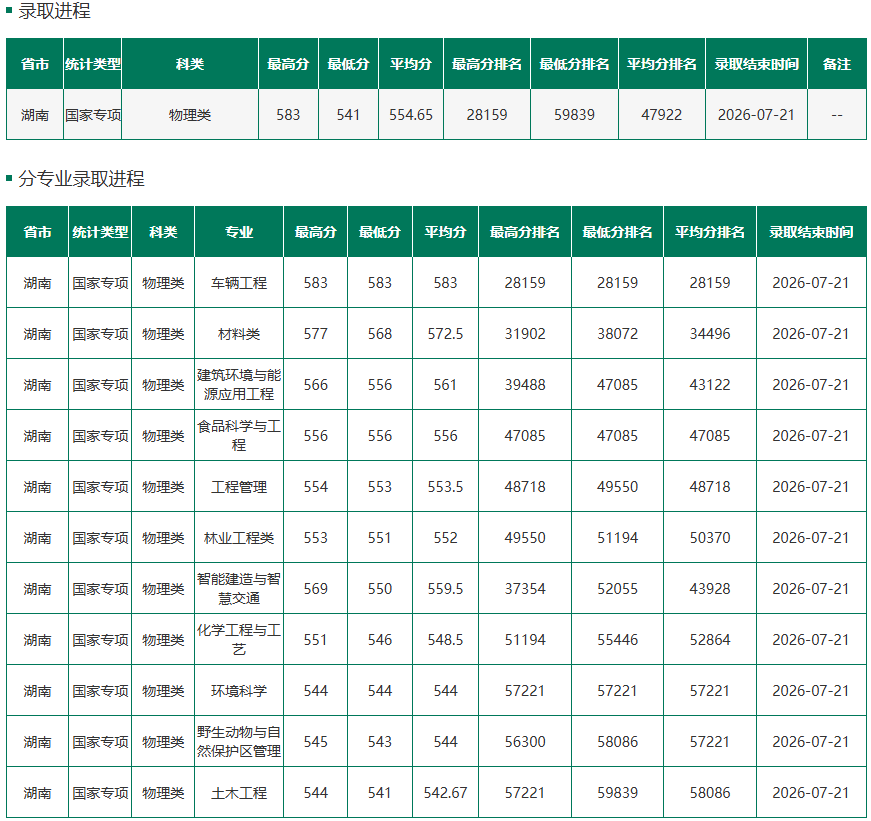Click the 建筑环境与能源应用工程 major cell
This screenshot has height=821, width=871.
pos(239,384)
